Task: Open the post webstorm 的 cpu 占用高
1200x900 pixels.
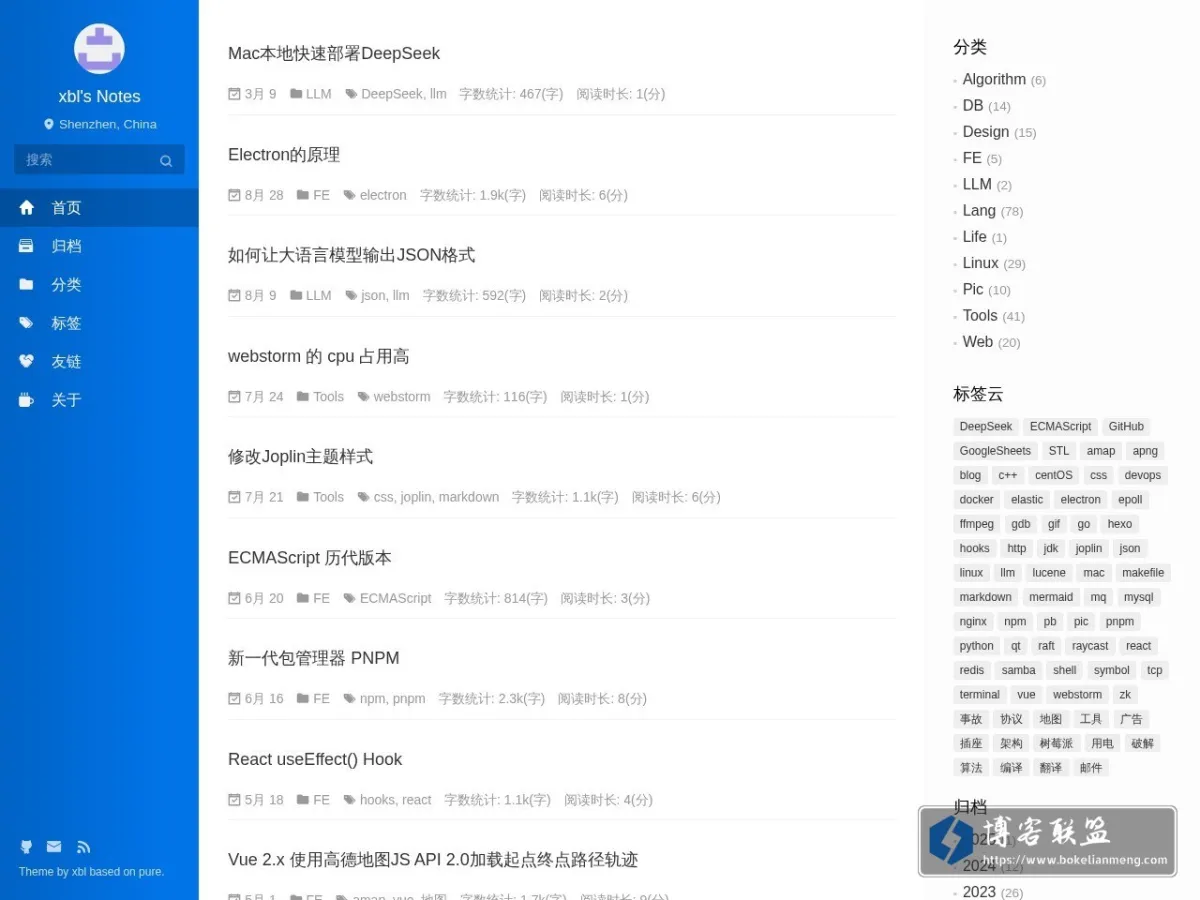Action: (x=318, y=356)
